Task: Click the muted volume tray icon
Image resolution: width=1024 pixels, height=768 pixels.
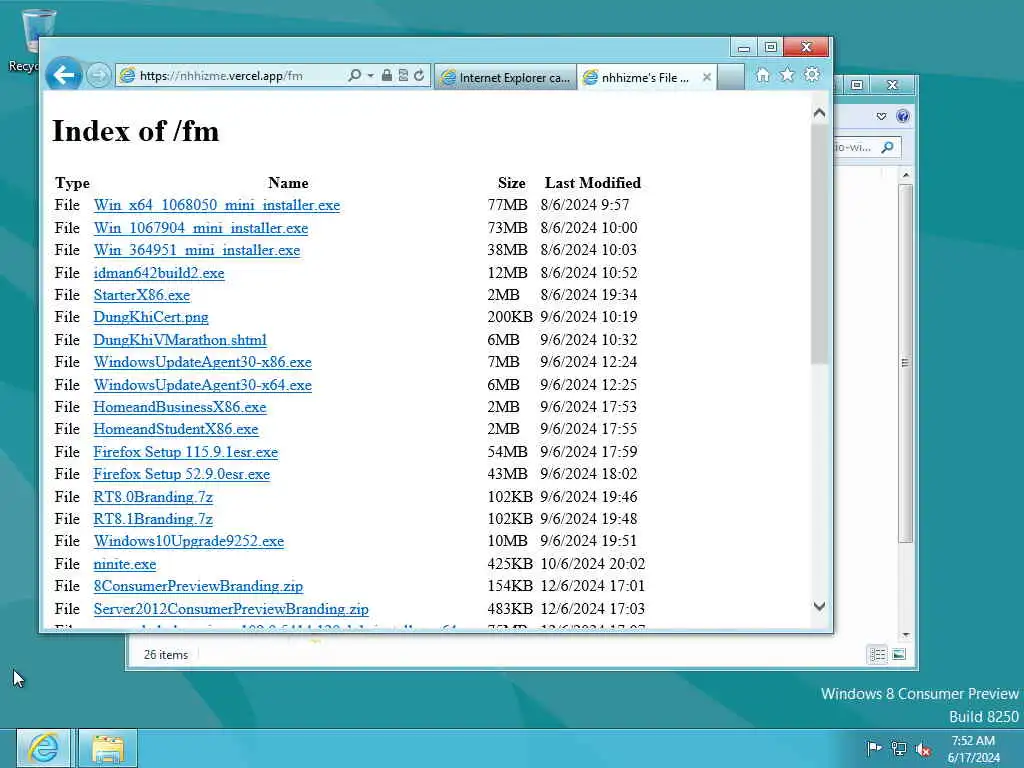Action: tap(923, 750)
